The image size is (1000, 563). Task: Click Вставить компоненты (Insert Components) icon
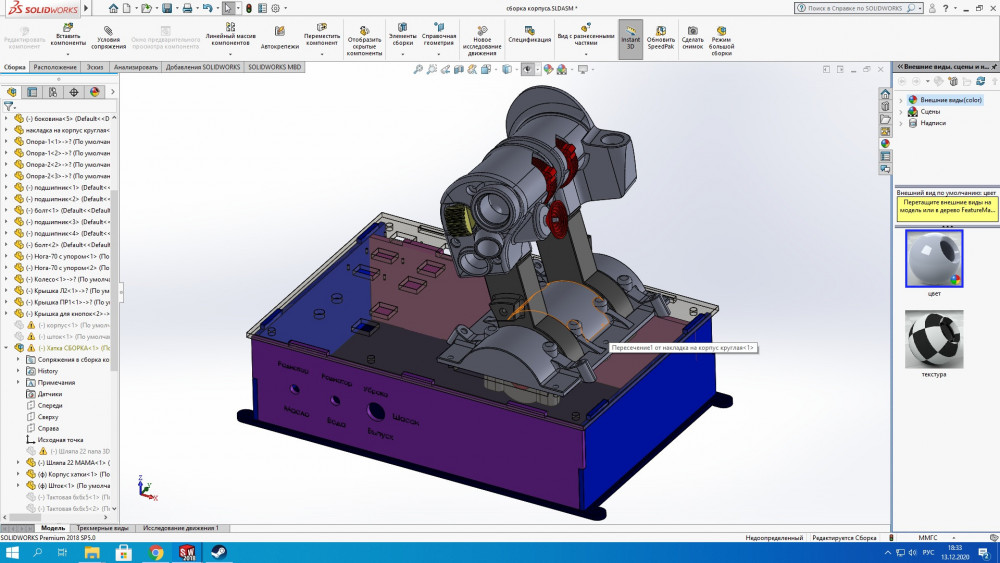tap(68, 34)
